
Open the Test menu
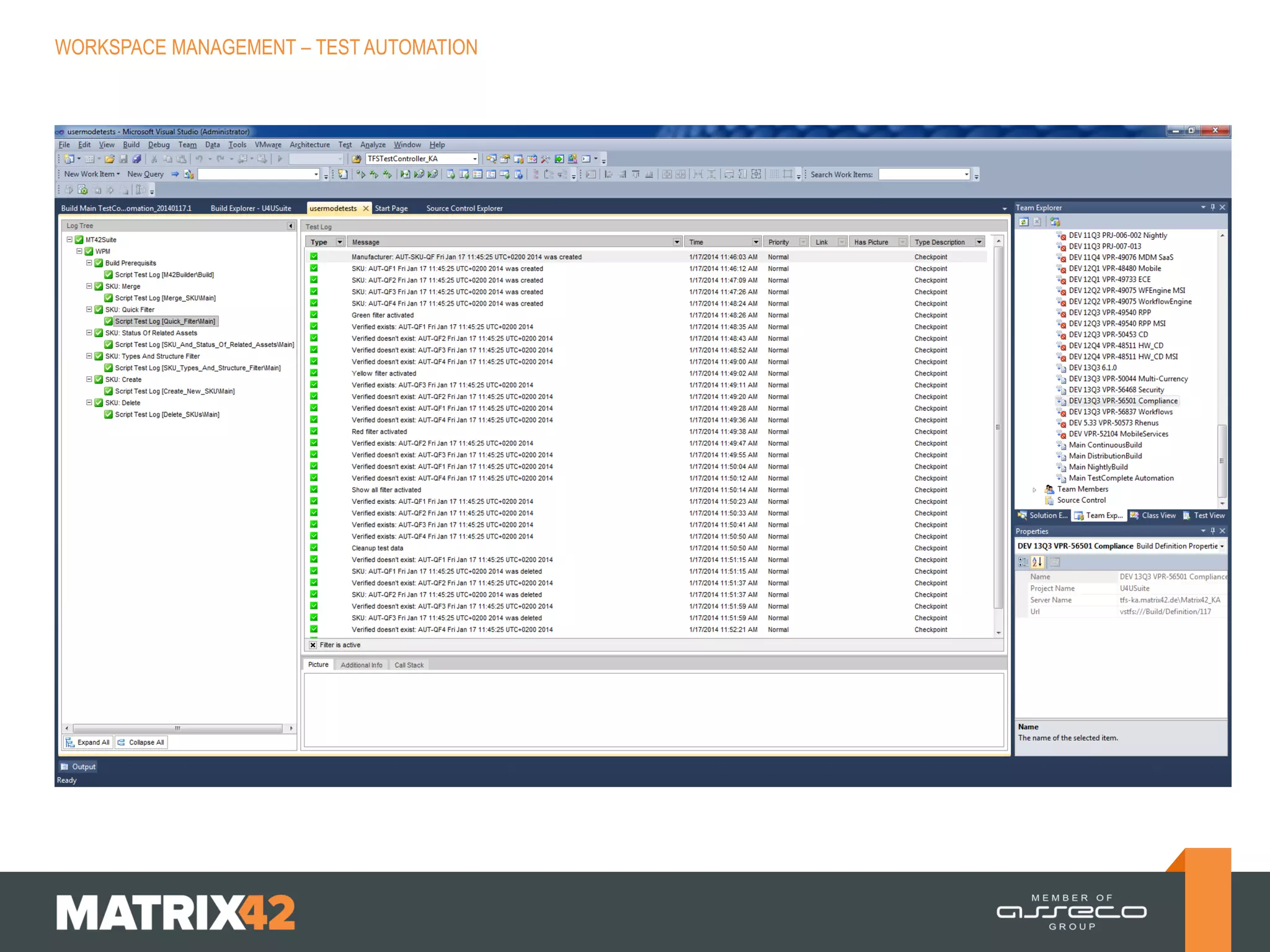click(x=345, y=145)
